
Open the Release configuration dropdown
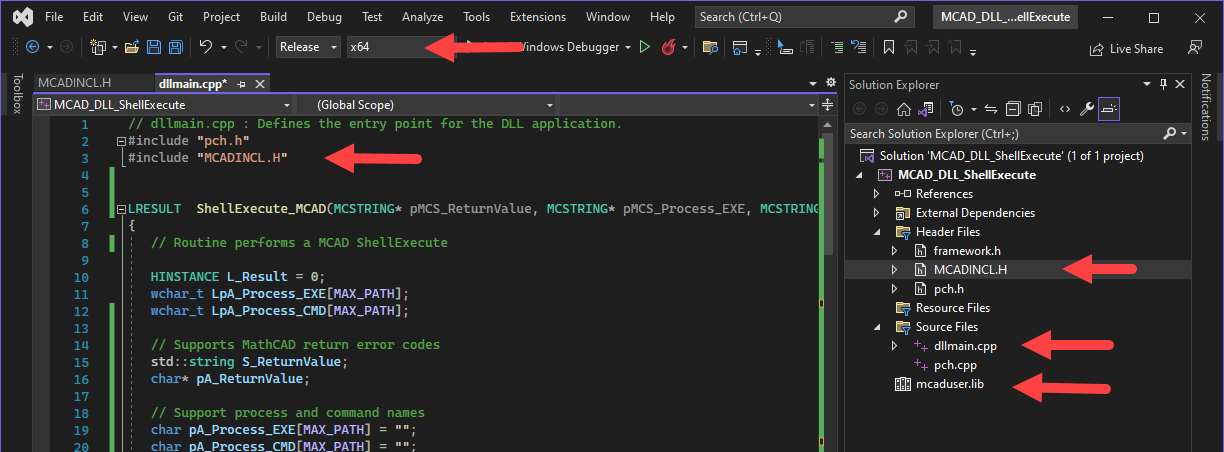click(x=308, y=47)
